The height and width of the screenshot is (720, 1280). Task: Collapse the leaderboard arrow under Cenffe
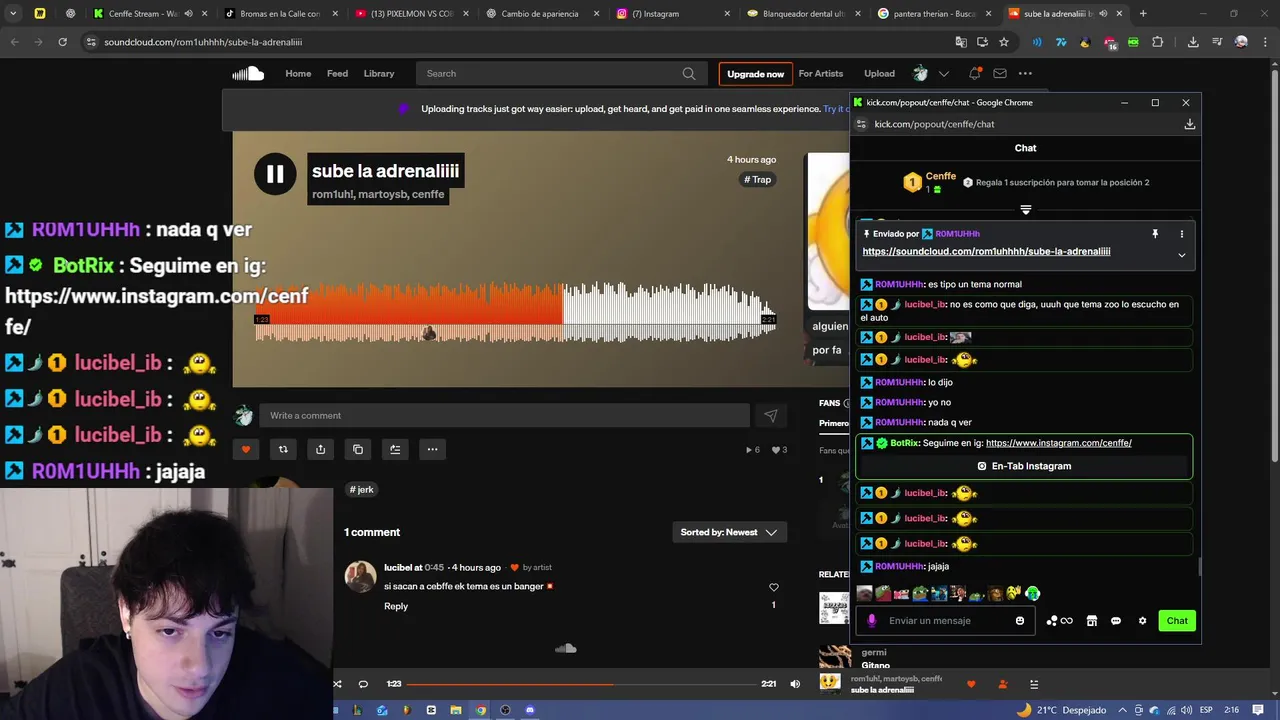coord(1025,210)
